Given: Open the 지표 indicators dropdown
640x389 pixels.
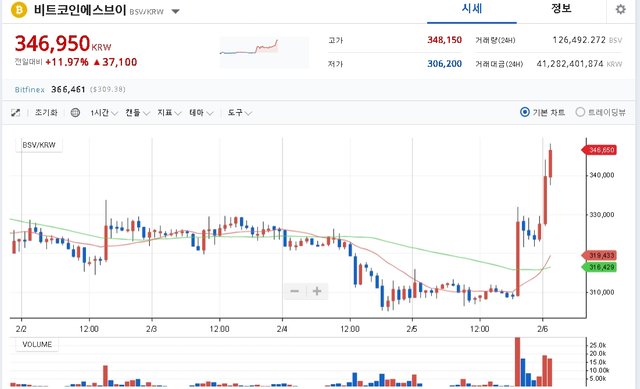Looking at the screenshot, I should [x=169, y=113].
